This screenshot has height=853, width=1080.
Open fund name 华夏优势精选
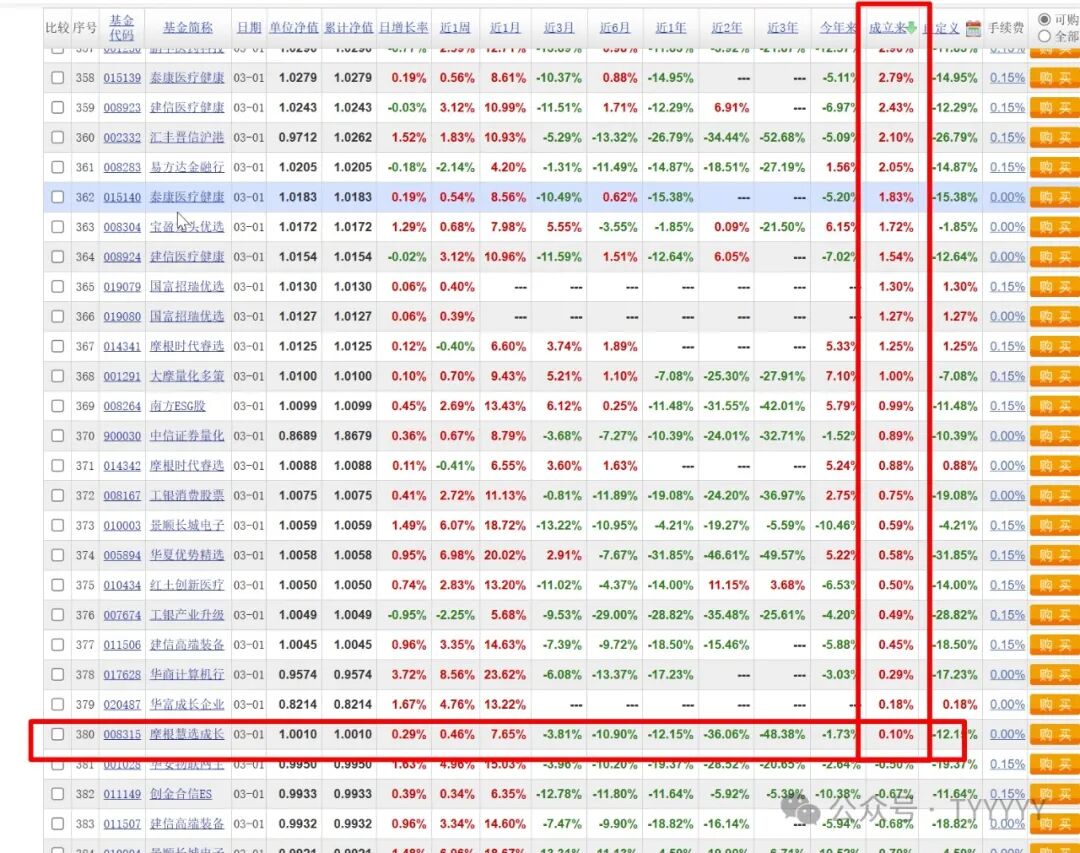click(187, 555)
